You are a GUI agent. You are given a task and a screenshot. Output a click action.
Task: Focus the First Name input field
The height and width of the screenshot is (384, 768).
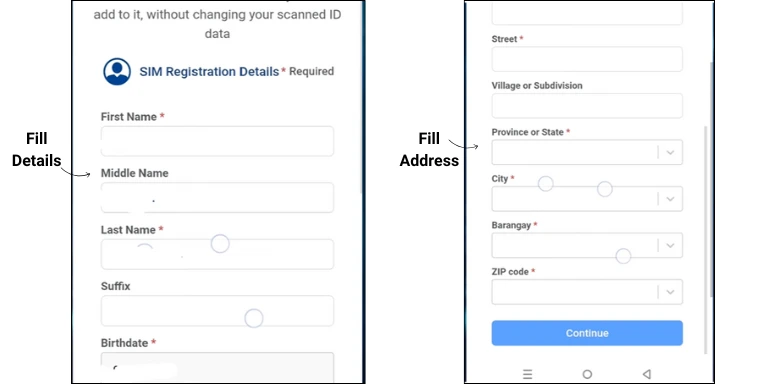coord(217,141)
